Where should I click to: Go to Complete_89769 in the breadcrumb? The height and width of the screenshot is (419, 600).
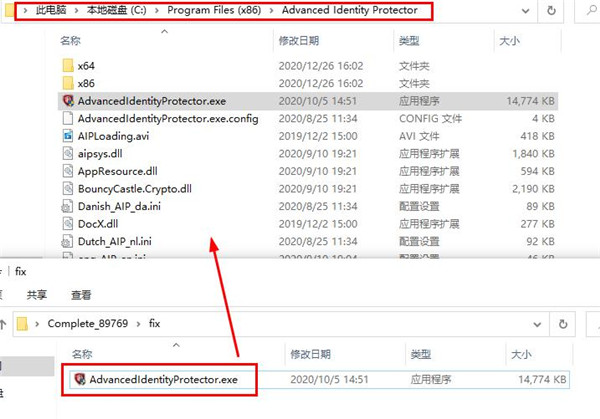[x=88, y=324]
